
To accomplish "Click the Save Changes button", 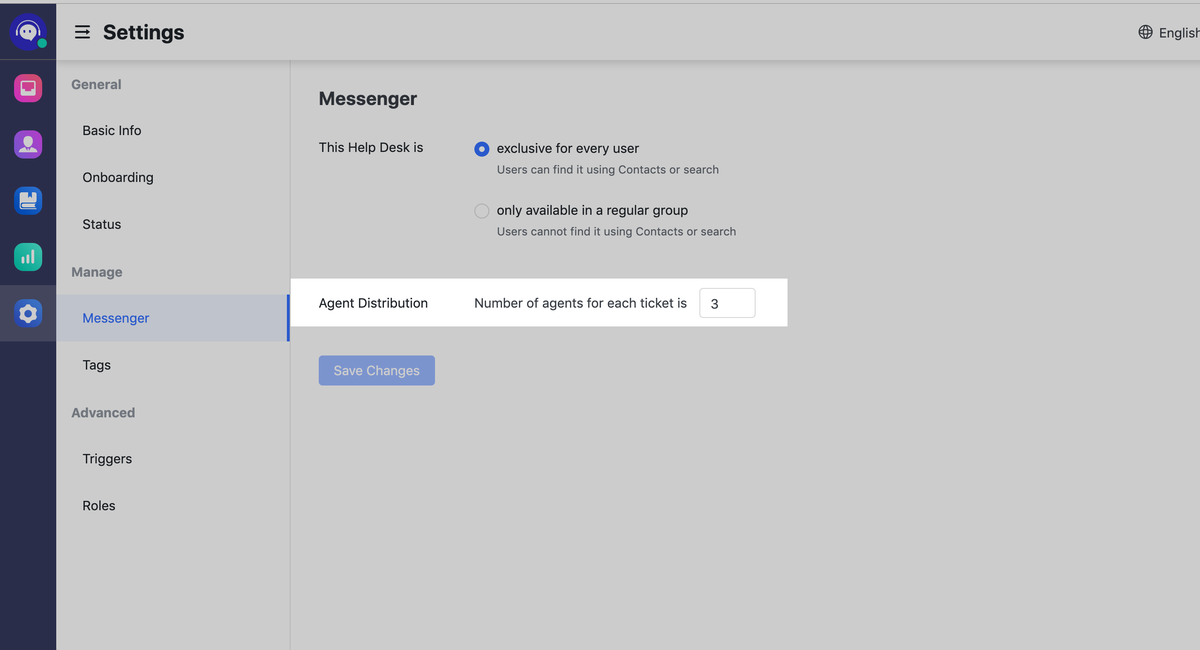I will pyautogui.click(x=377, y=370).
